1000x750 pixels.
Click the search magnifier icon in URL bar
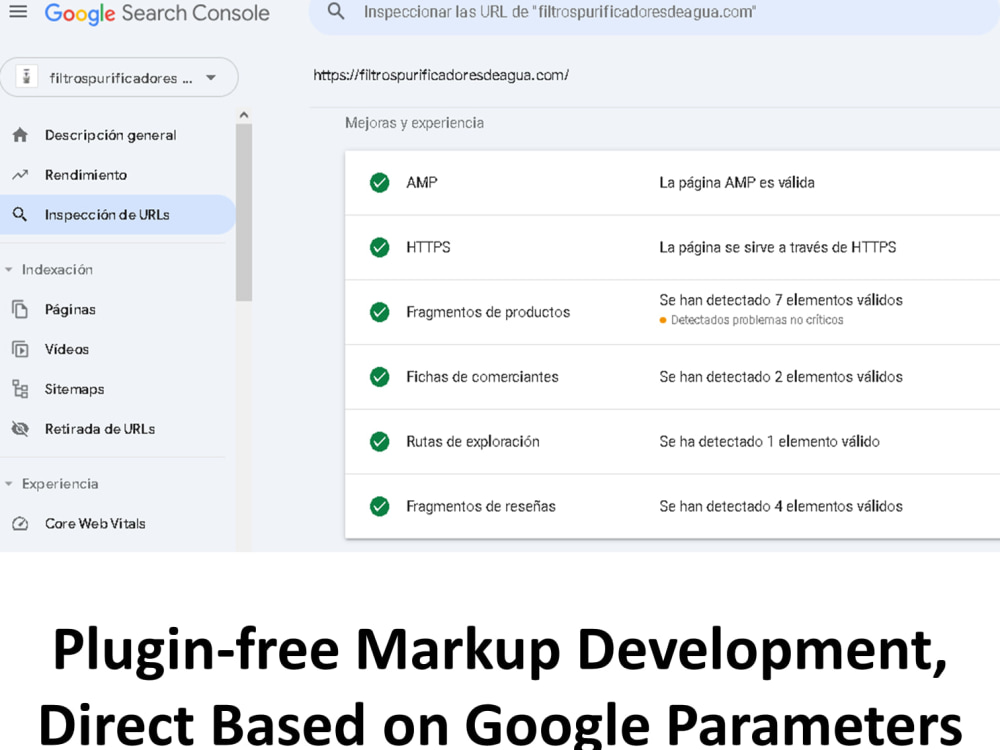tap(335, 11)
